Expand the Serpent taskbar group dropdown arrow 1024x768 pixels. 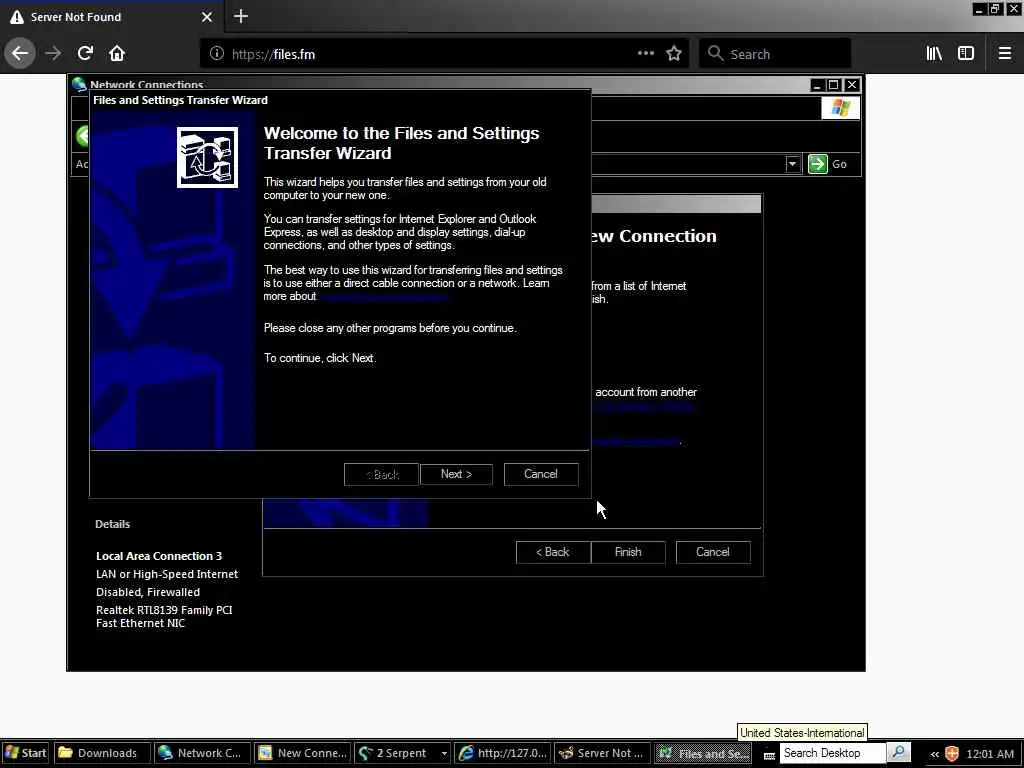pyautogui.click(x=444, y=754)
